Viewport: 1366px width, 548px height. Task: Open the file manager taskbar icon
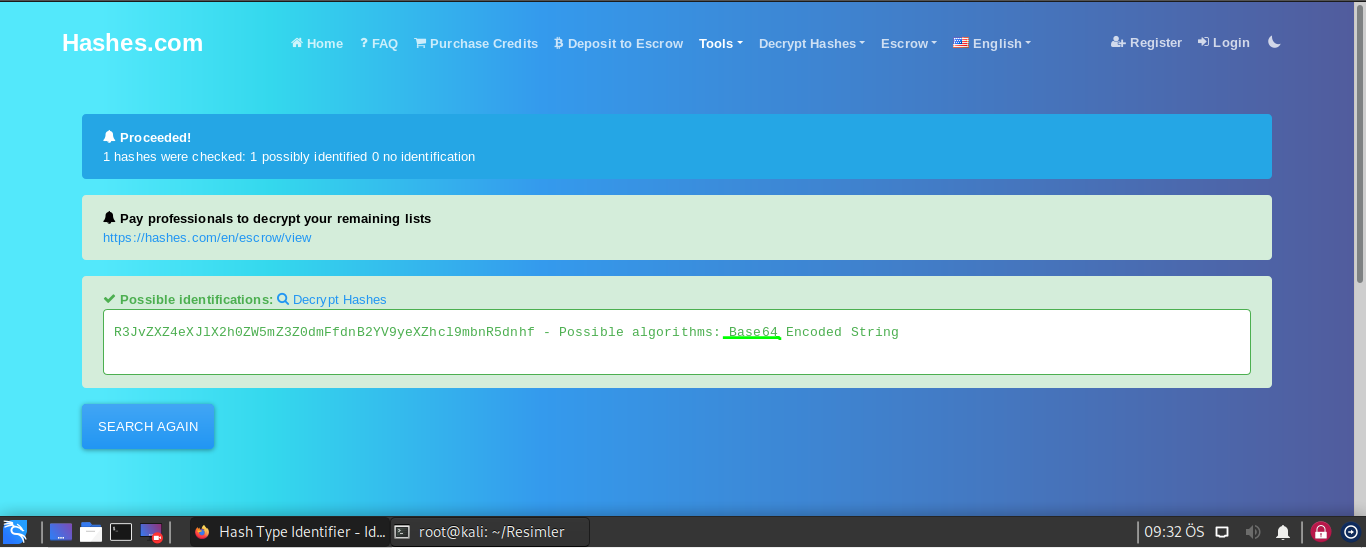tap(91, 532)
